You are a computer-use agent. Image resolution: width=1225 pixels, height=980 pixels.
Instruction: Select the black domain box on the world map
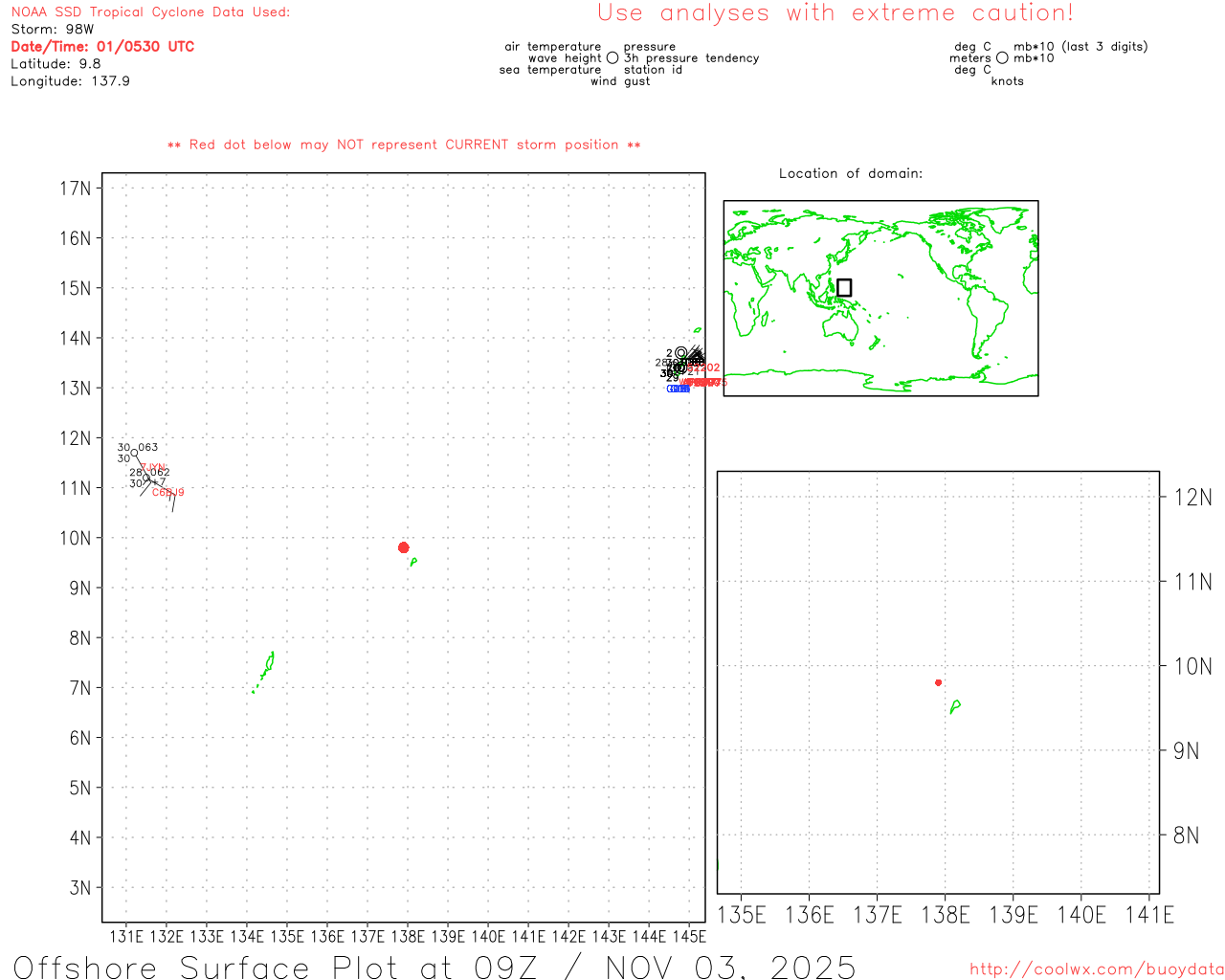click(x=844, y=287)
